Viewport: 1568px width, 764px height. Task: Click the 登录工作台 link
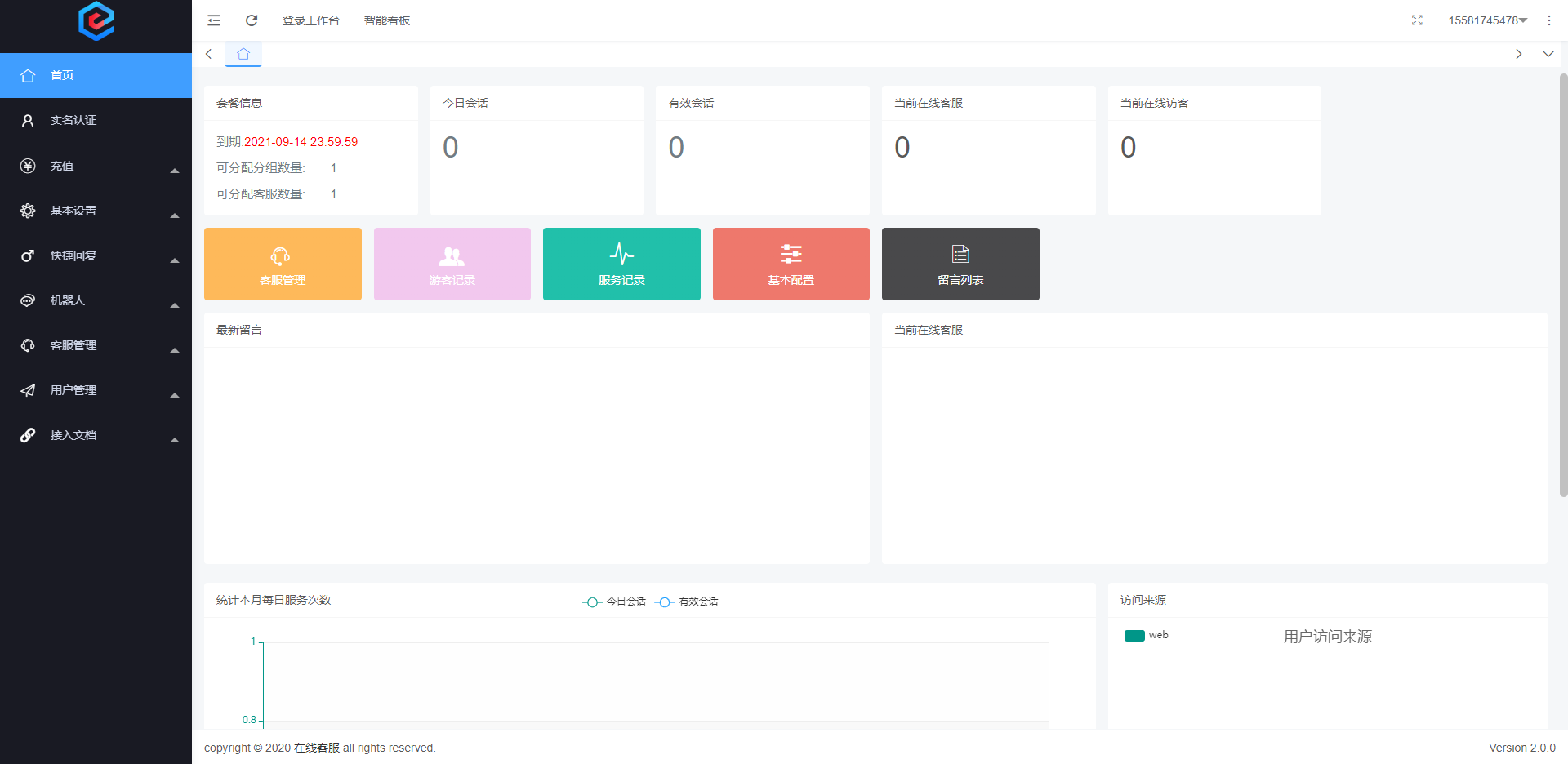tap(310, 20)
